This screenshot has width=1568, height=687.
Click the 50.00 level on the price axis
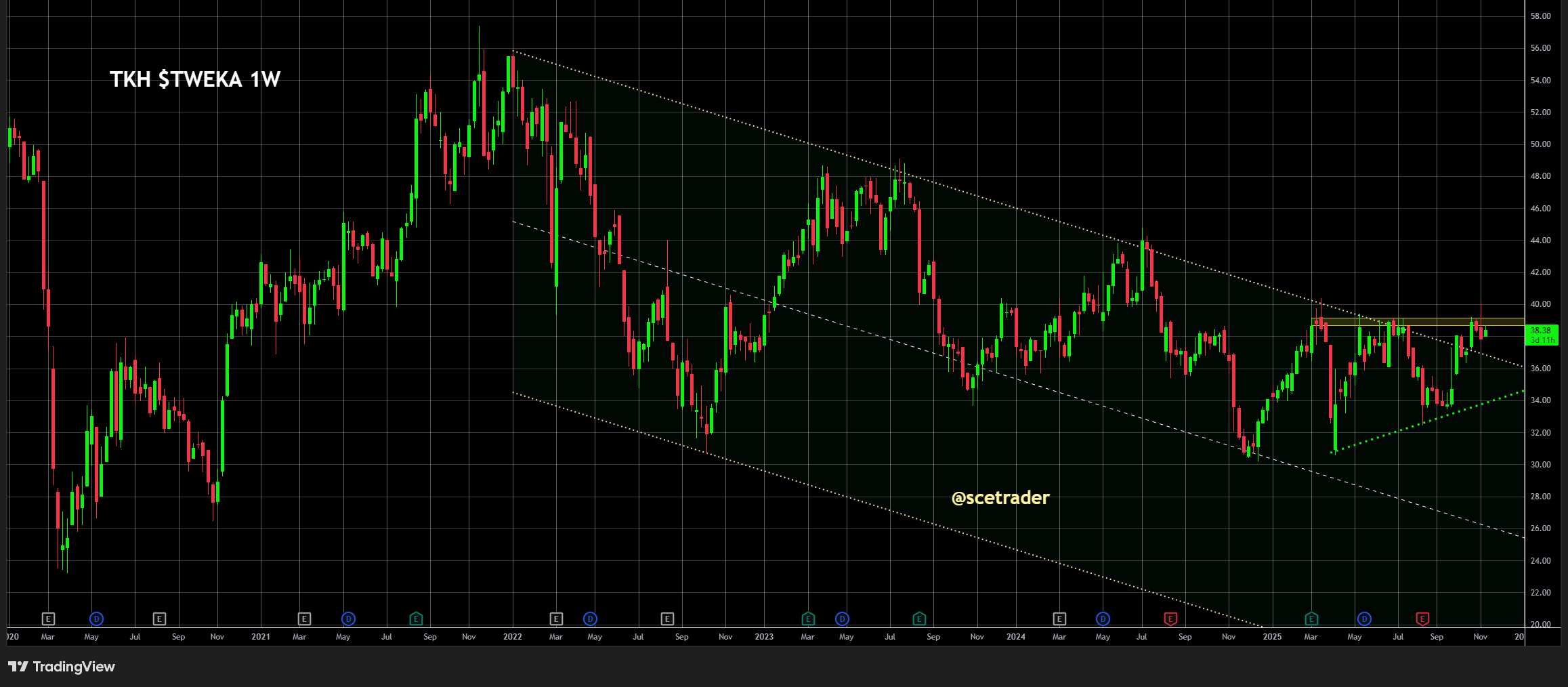(1540, 144)
